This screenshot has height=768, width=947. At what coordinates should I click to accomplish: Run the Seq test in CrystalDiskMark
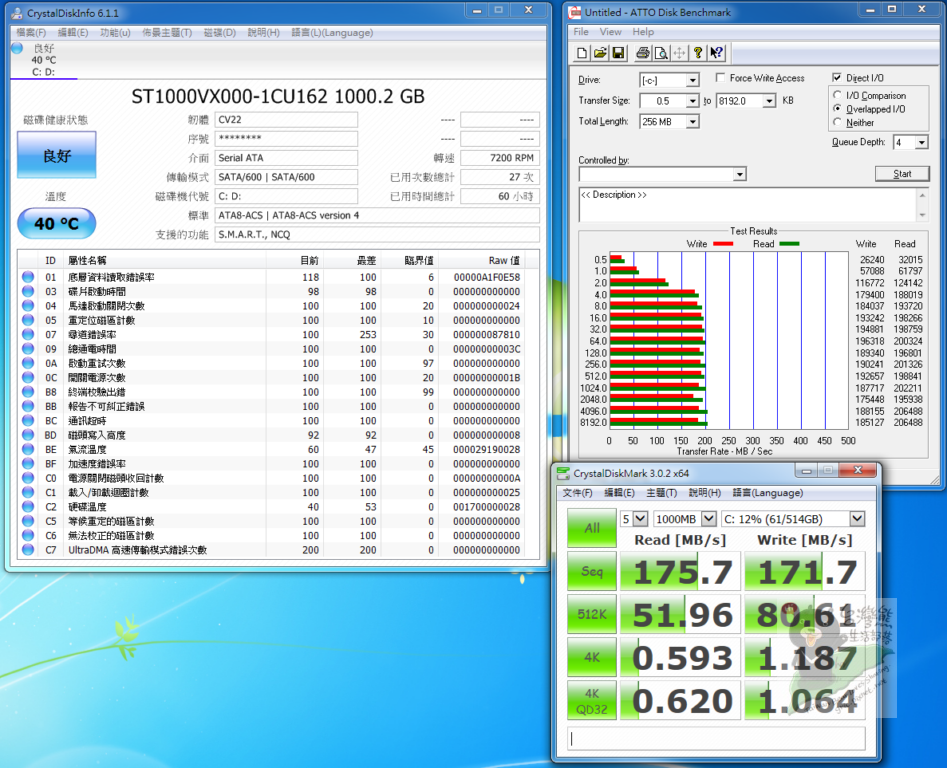click(x=591, y=571)
